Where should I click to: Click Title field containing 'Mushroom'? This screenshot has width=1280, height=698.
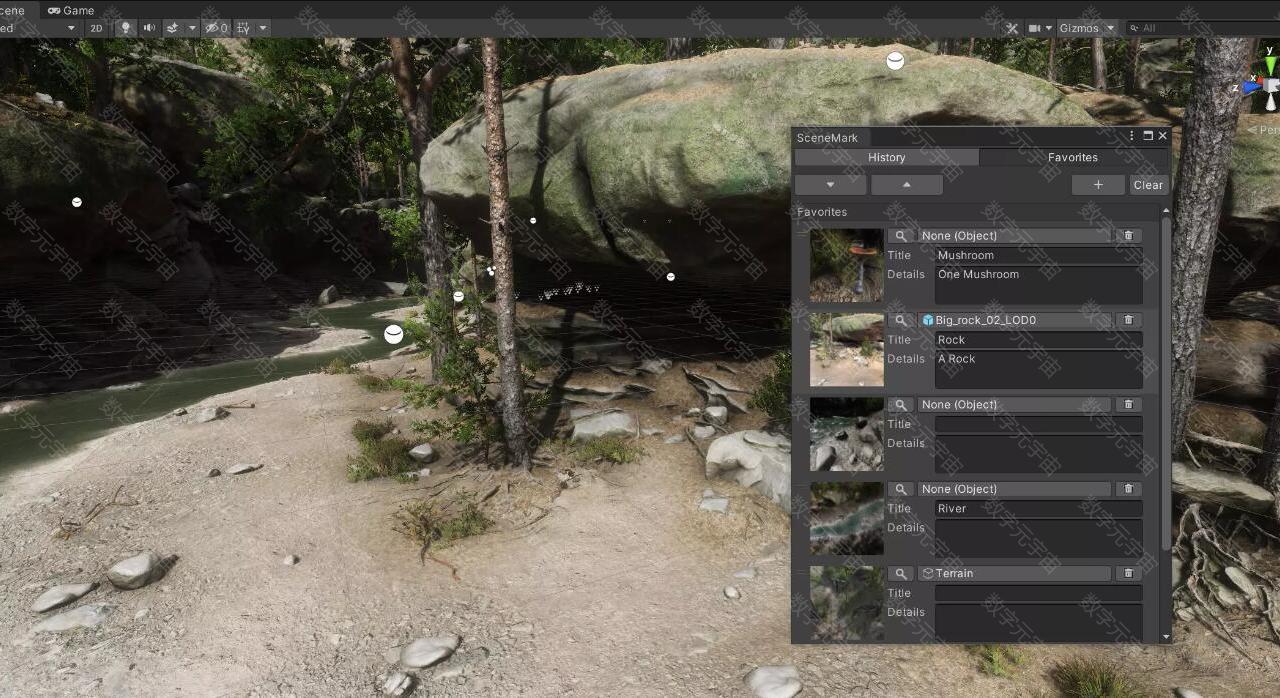point(1038,255)
